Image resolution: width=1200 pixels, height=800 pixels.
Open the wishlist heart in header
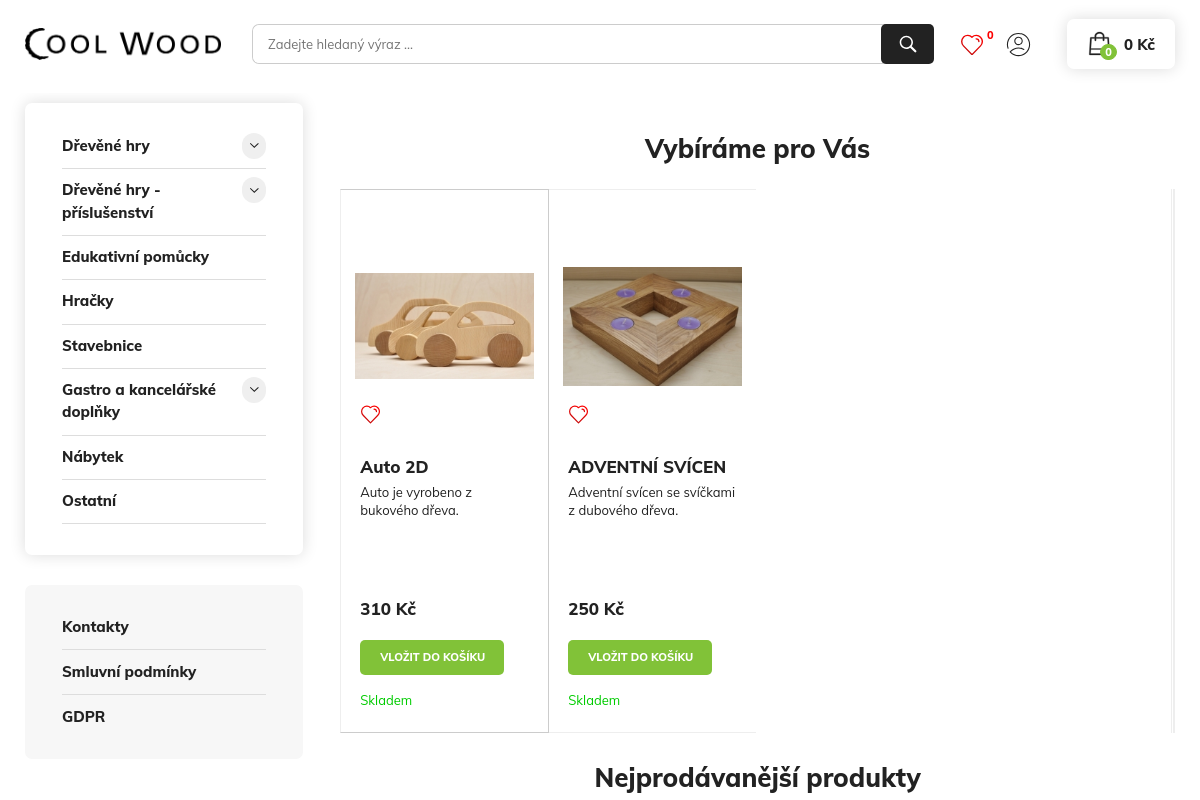[972, 45]
